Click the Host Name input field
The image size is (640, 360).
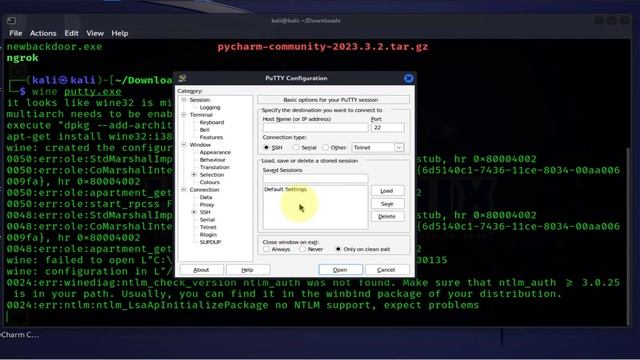[315, 128]
